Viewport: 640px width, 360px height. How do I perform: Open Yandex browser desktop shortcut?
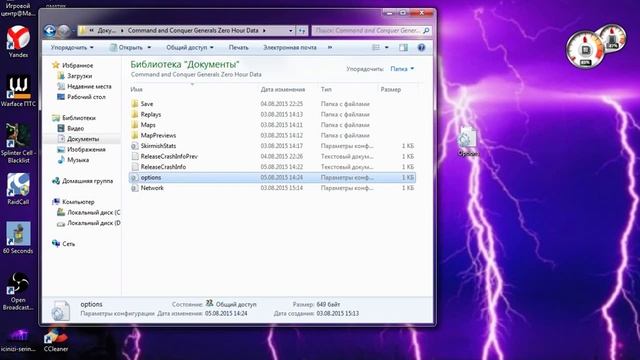(x=18, y=42)
